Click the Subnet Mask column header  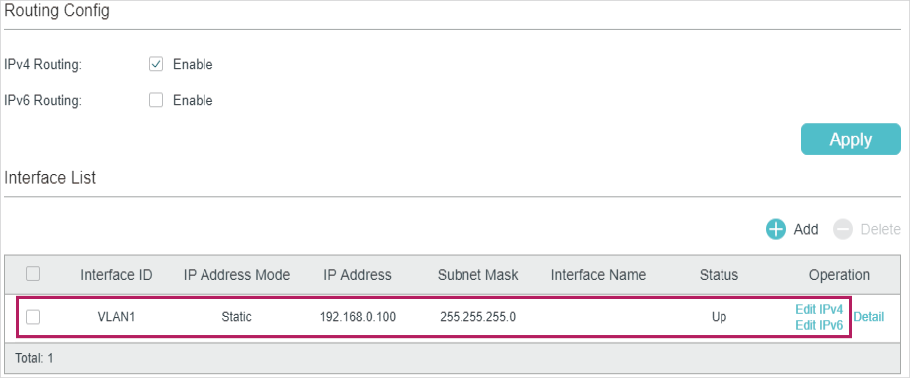tap(478, 275)
